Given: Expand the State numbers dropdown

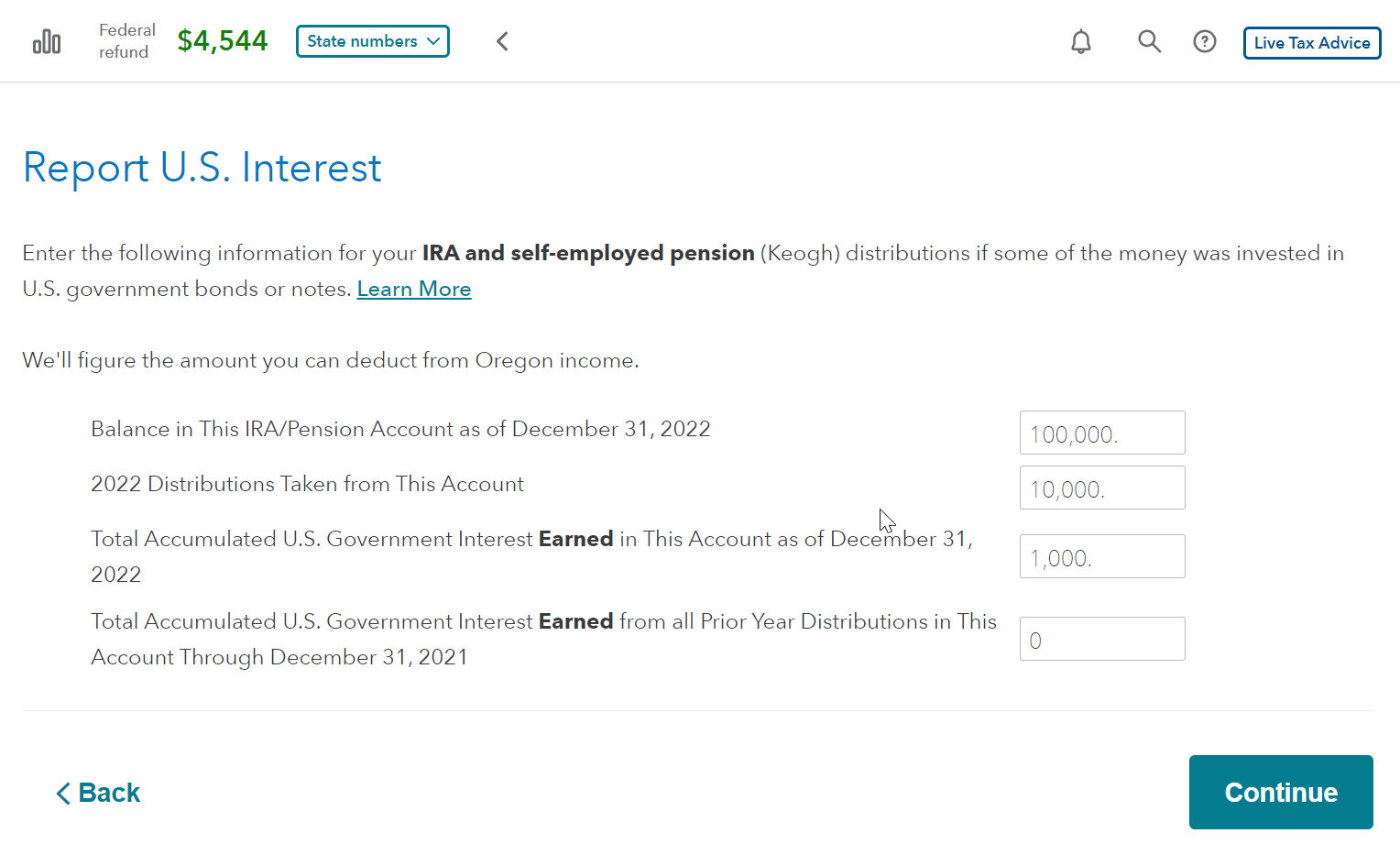Looking at the screenshot, I should tap(373, 41).
